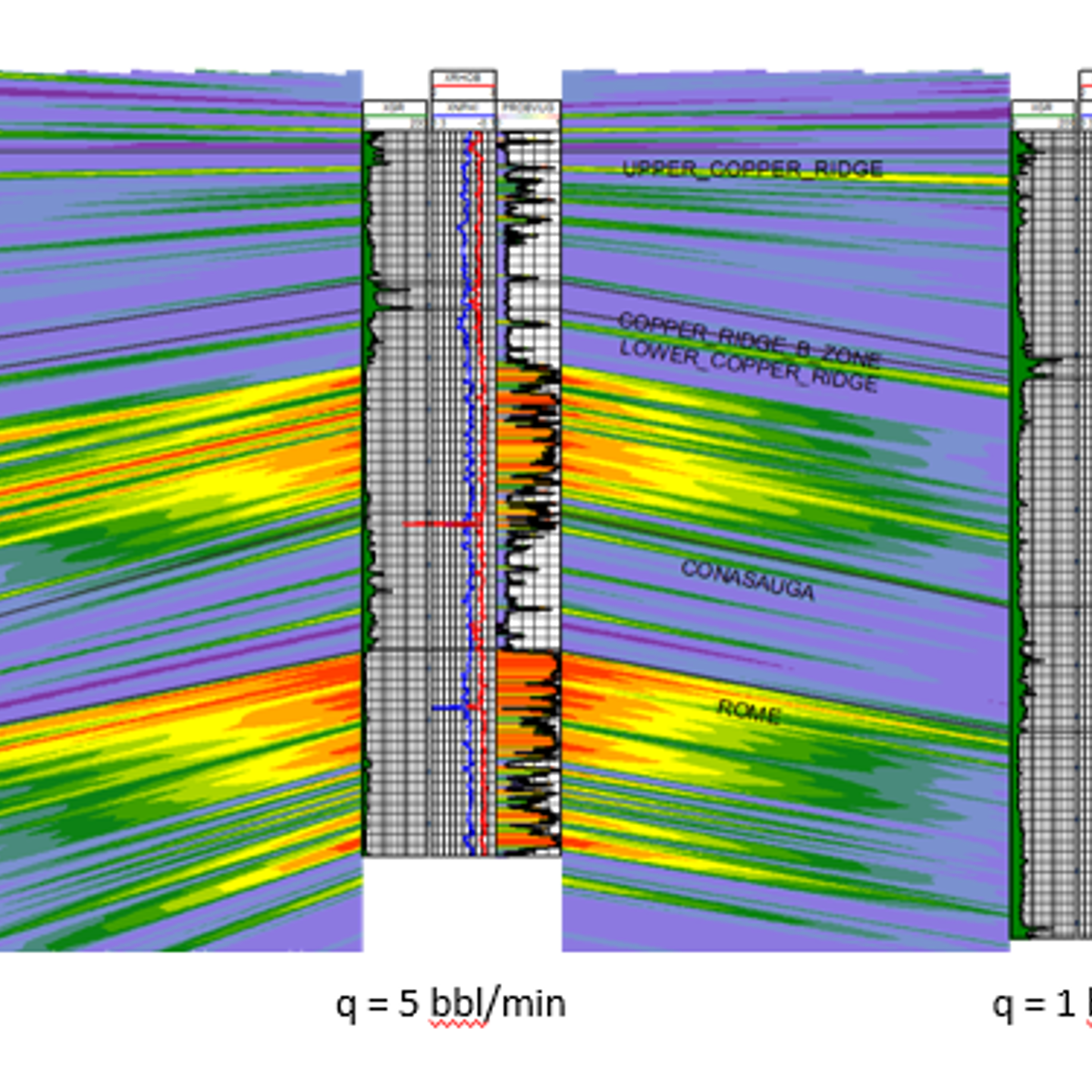Select the XGR green curve header in middle well

(x=394, y=115)
